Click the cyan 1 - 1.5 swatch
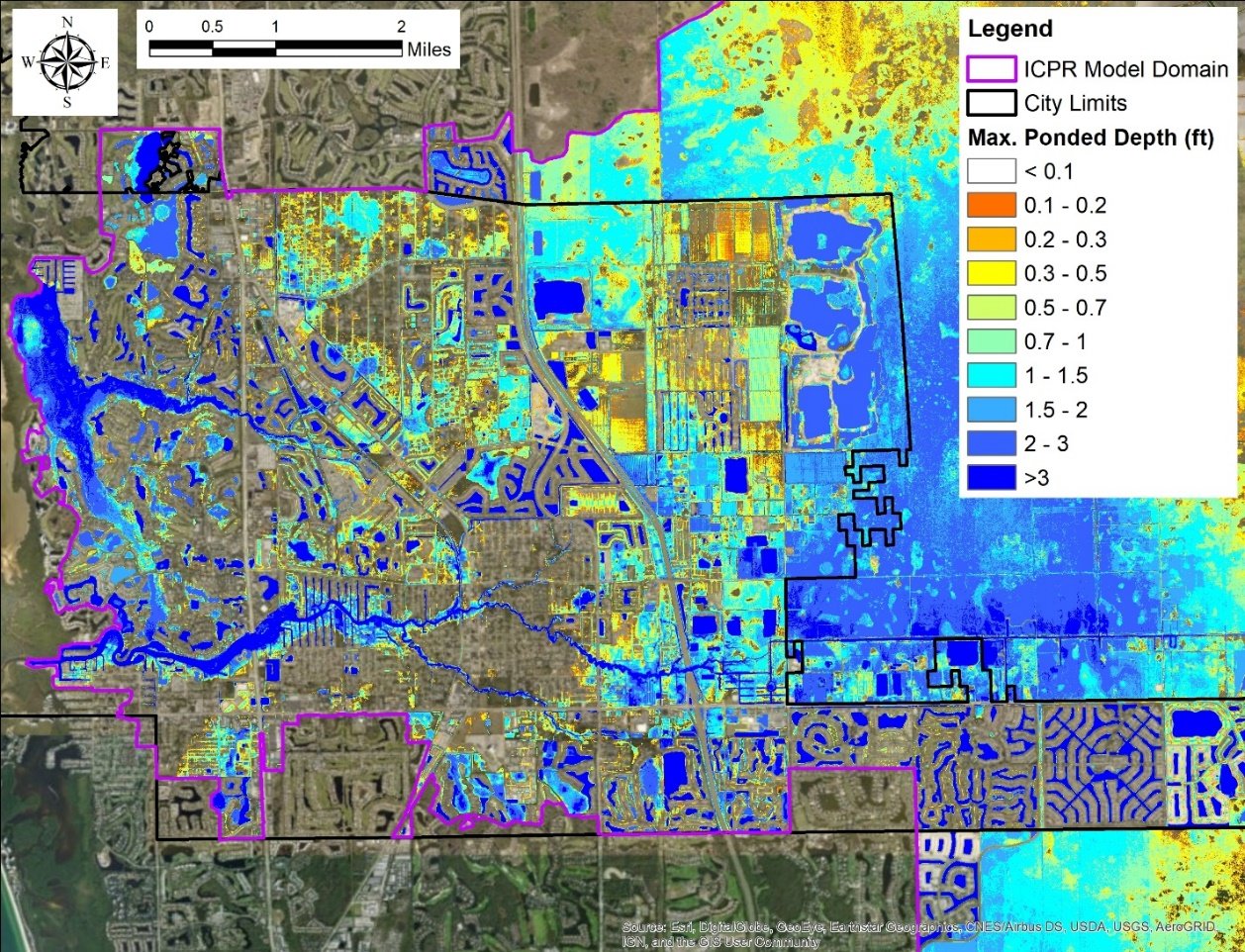Viewport: 1245px width, 952px height. pos(992,375)
